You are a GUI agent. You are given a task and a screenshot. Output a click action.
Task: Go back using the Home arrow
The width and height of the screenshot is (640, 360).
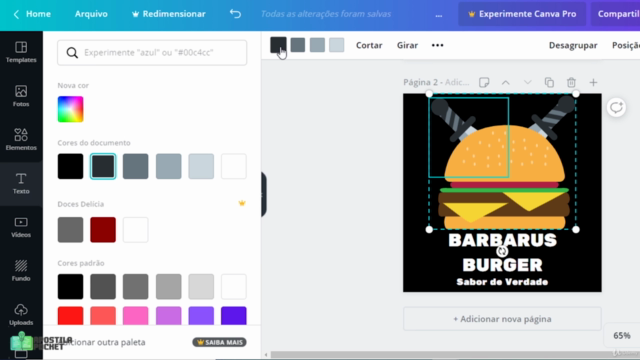[x=16, y=14]
